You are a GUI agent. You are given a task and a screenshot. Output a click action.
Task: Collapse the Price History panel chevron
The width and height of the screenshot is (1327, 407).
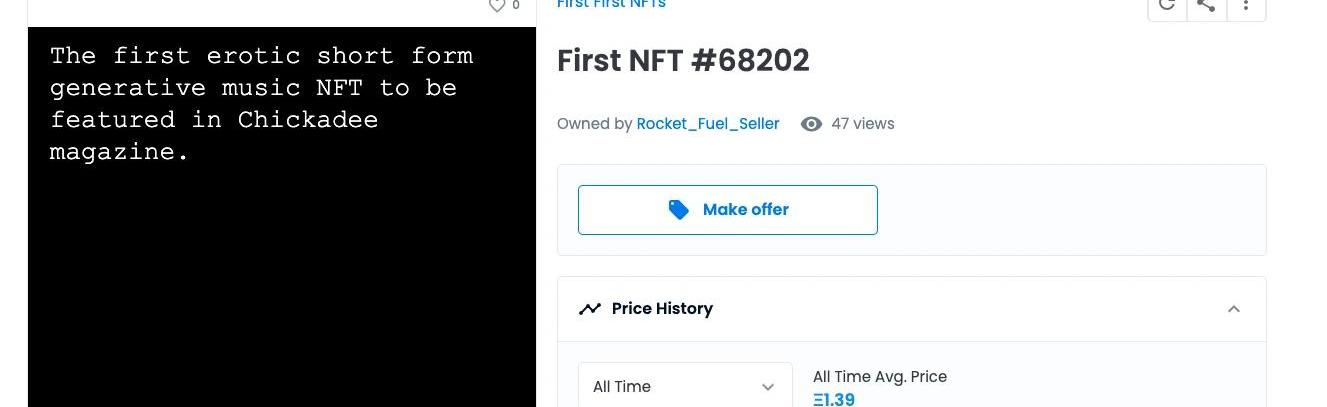point(1234,309)
